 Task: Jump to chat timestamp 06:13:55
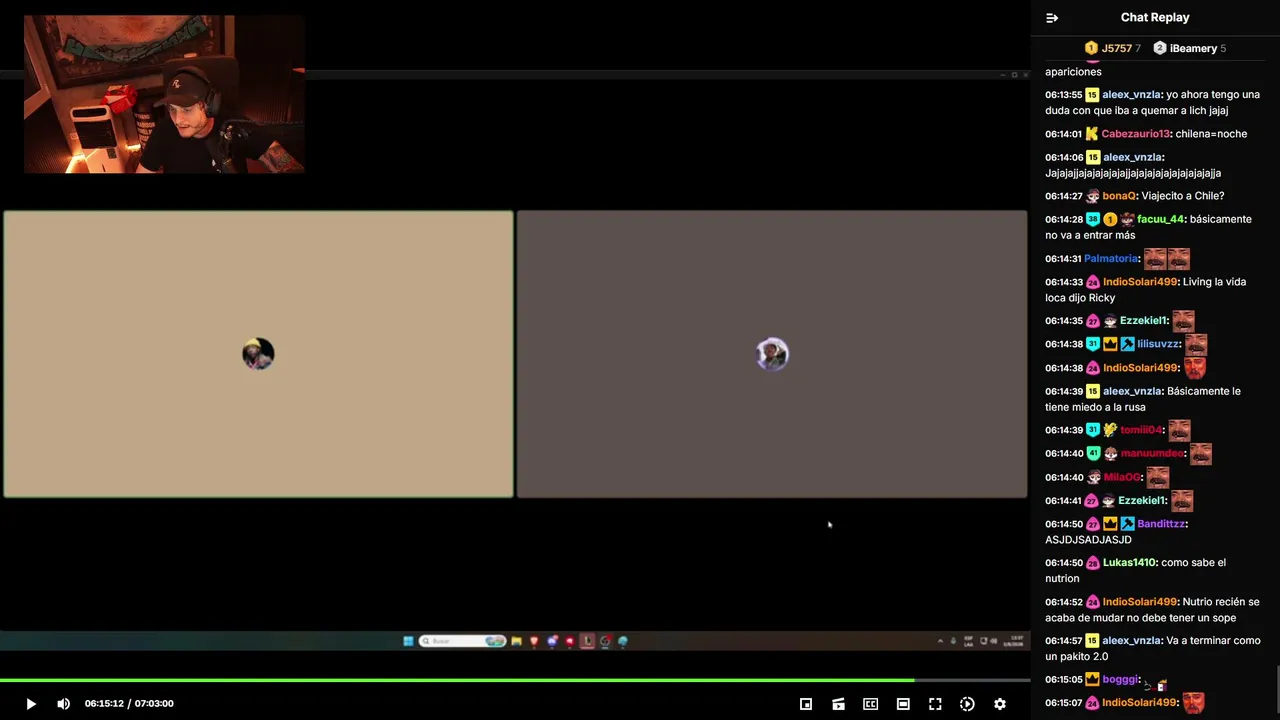1064,95
